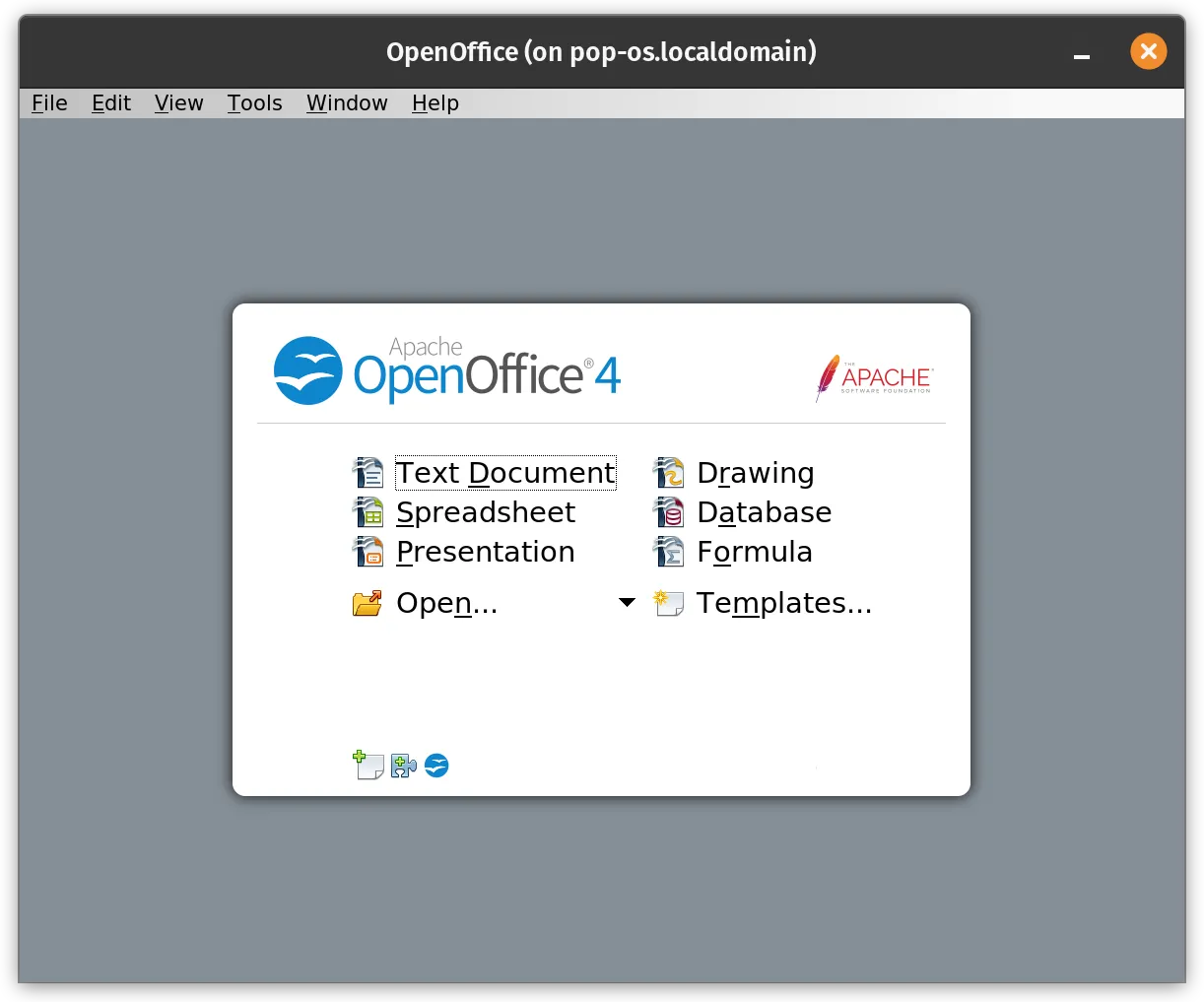Click the Open... button
This screenshot has height=1002, width=1204.
pyautogui.click(x=445, y=602)
